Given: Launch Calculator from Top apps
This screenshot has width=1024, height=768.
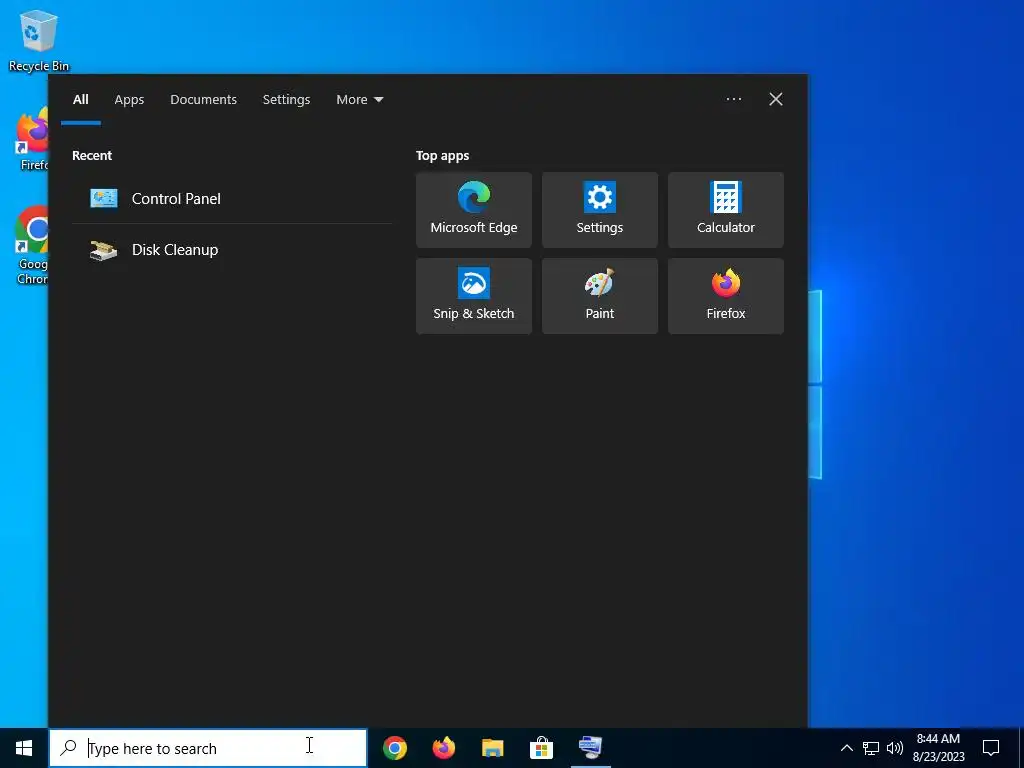Looking at the screenshot, I should (726, 210).
